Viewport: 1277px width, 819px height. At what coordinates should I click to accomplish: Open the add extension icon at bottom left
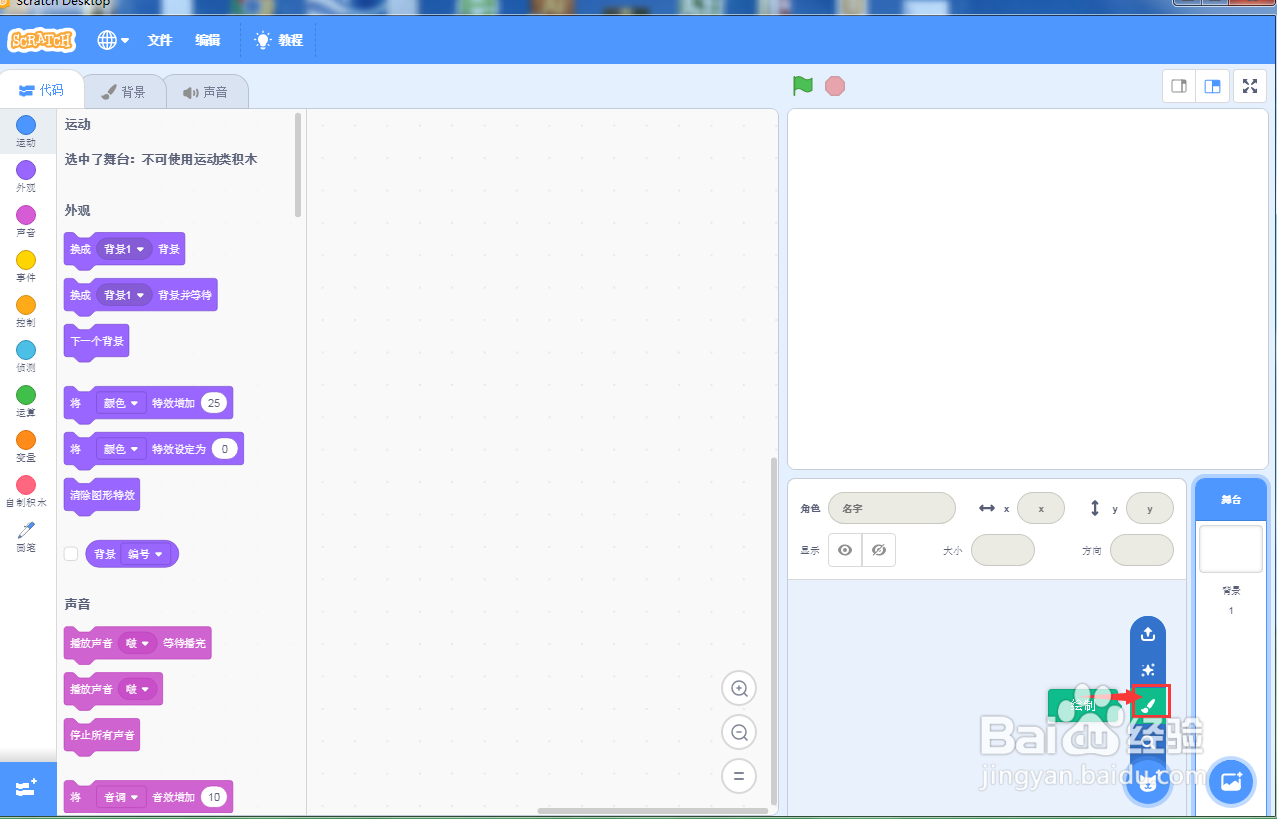(27, 788)
